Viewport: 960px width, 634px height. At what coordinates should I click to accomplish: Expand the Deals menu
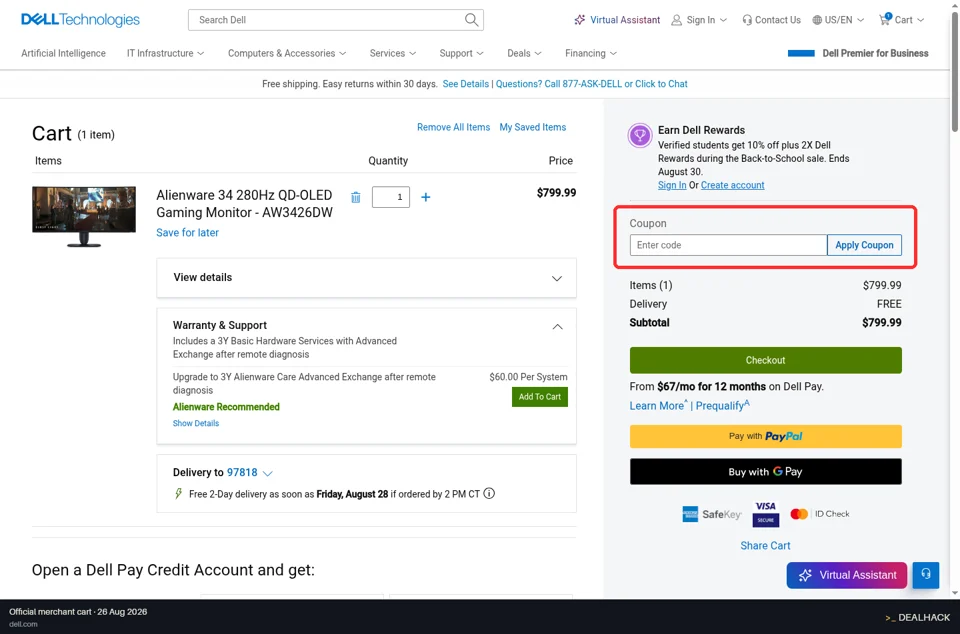pos(524,53)
